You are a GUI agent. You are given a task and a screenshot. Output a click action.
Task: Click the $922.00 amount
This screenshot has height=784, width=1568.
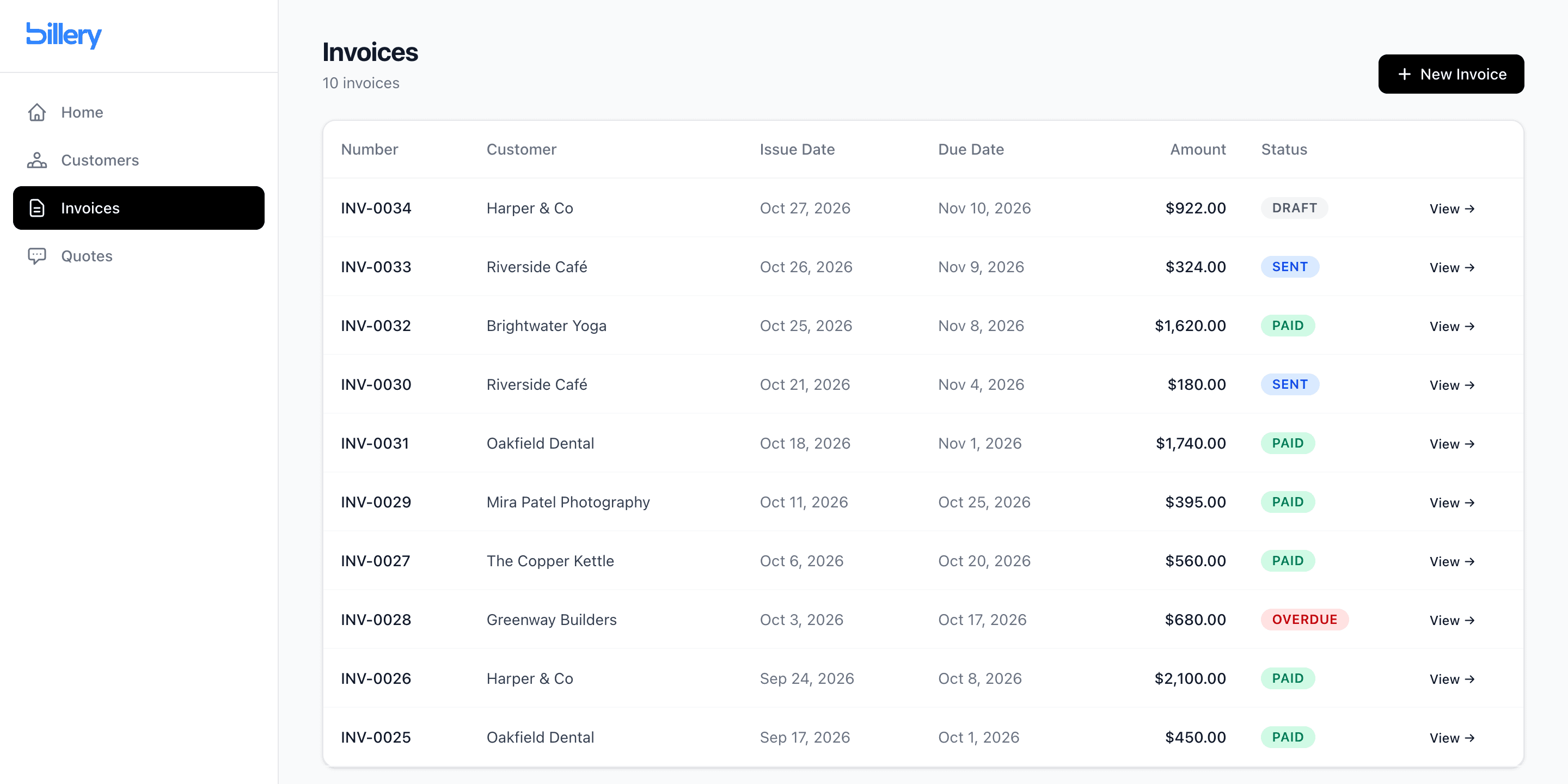tap(1196, 208)
